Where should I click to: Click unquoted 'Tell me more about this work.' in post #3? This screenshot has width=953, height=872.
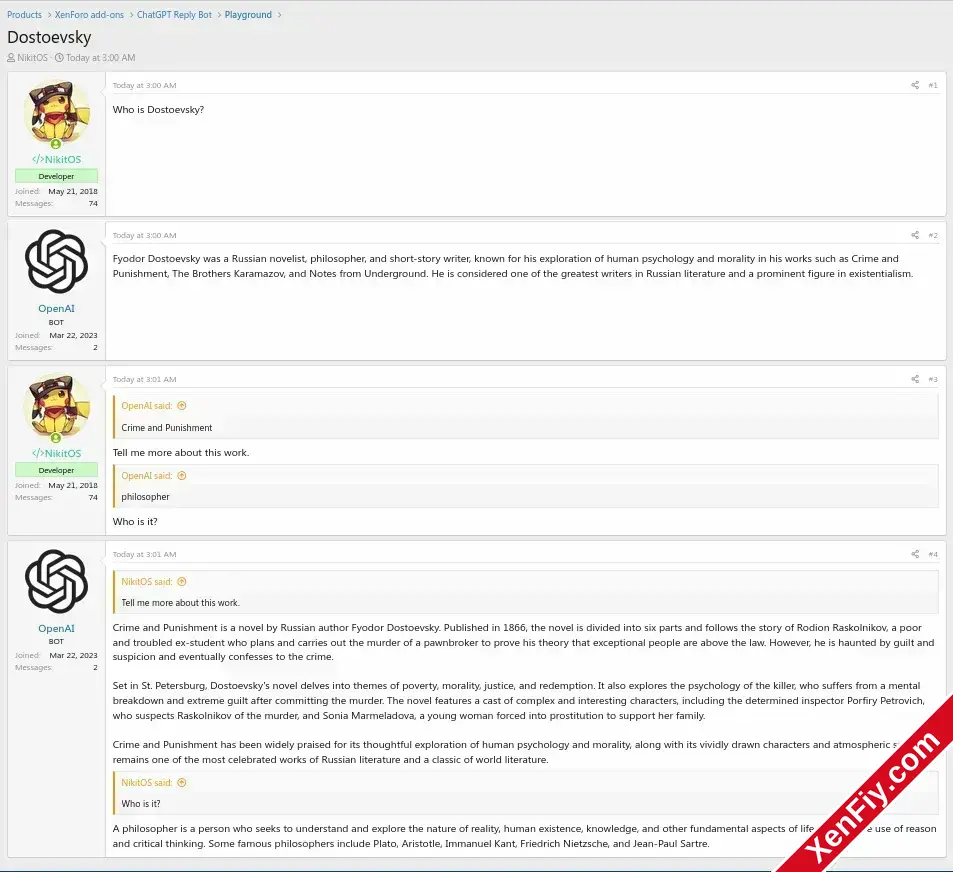click(x=181, y=453)
